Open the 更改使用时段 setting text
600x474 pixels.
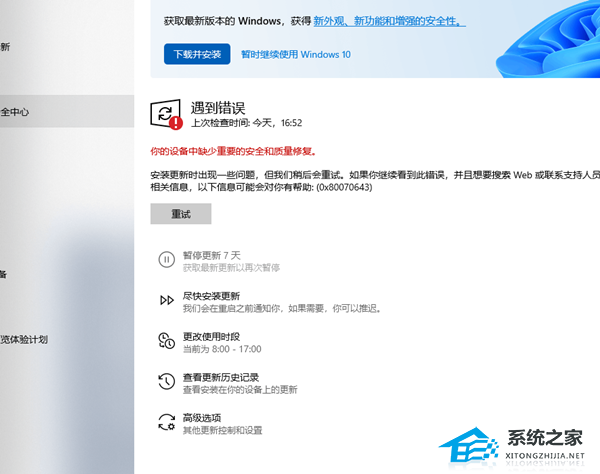(211, 336)
